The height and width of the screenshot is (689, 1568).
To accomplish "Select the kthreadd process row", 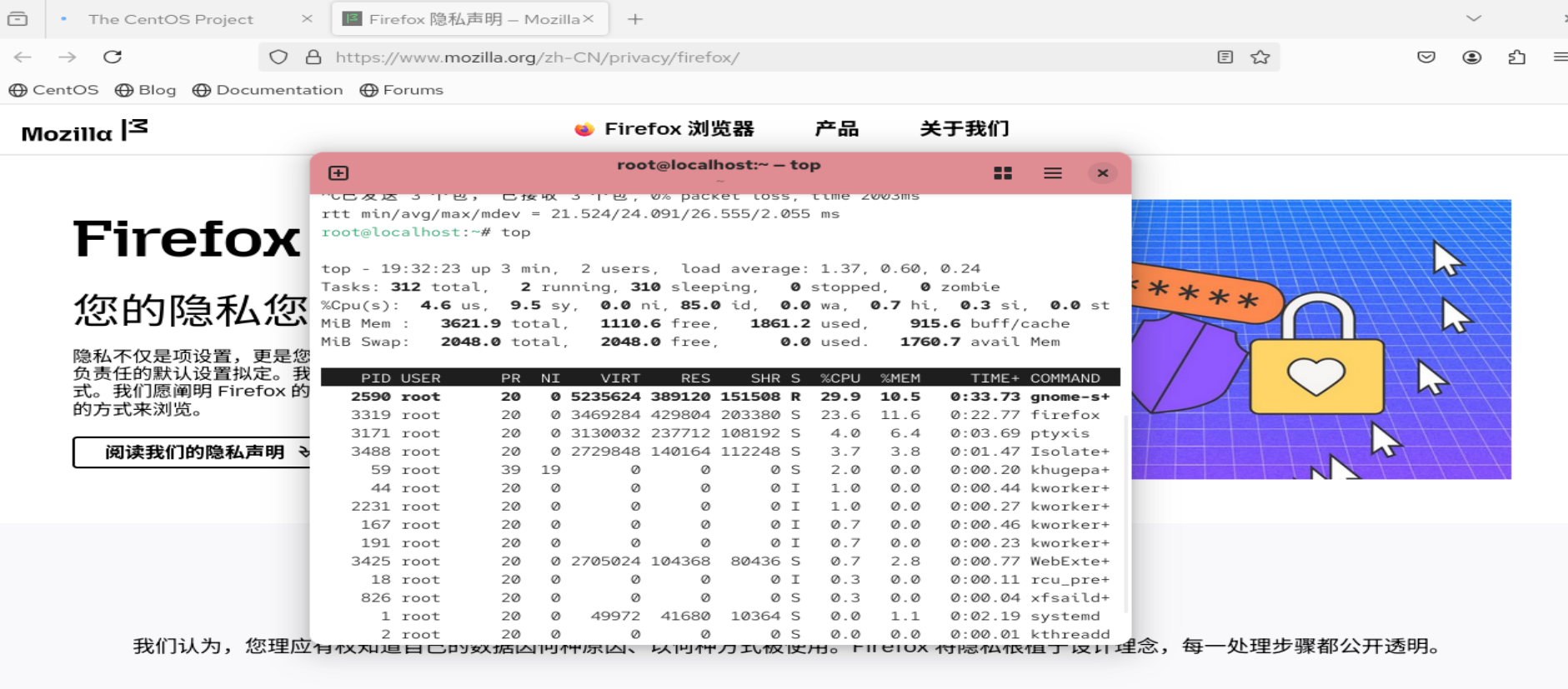I will (x=720, y=635).
